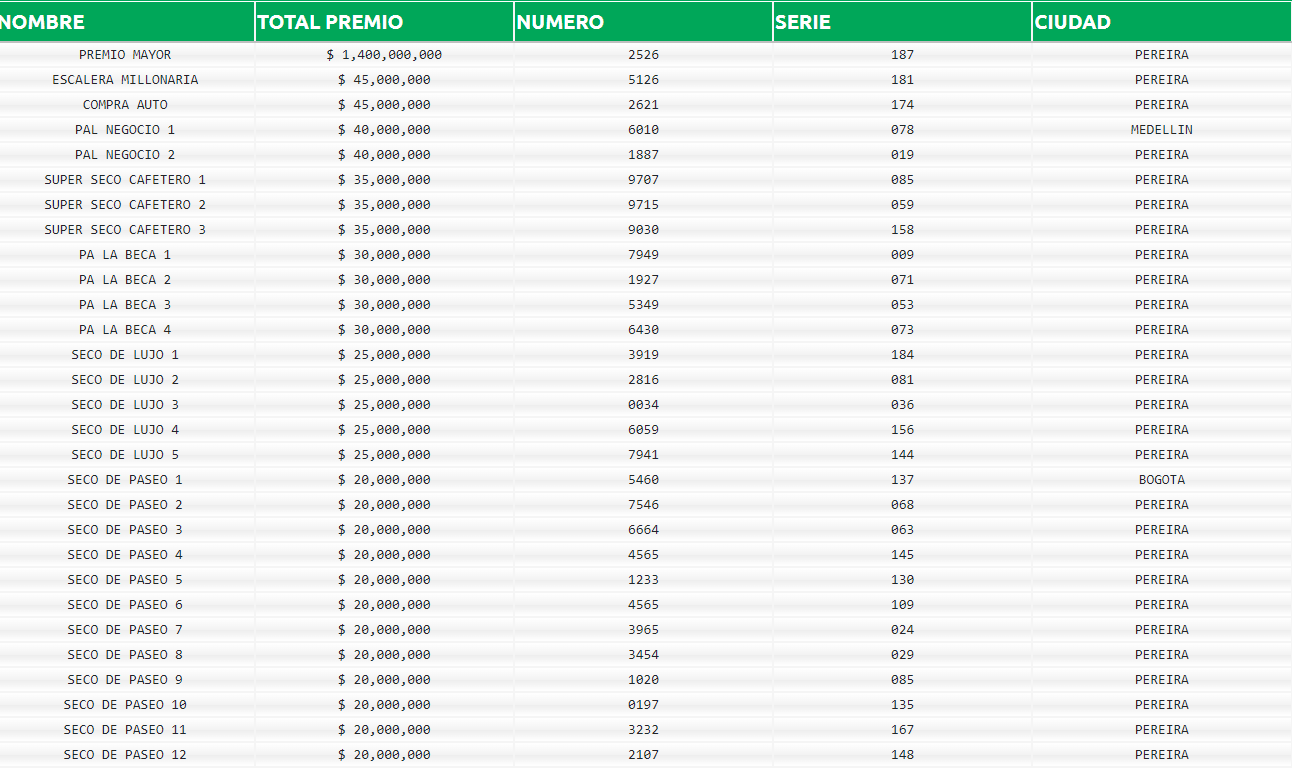The image size is (1292, 771).
Task: Click the BOGOTA city cell
Action: 1161,480
